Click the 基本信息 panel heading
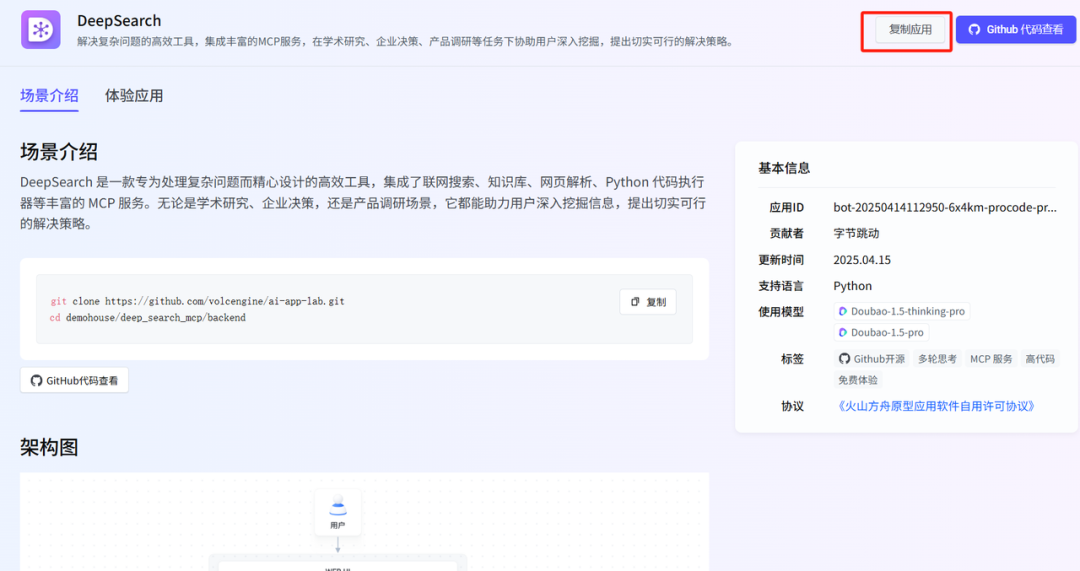The image size is (1080, 571). (784, 168)
